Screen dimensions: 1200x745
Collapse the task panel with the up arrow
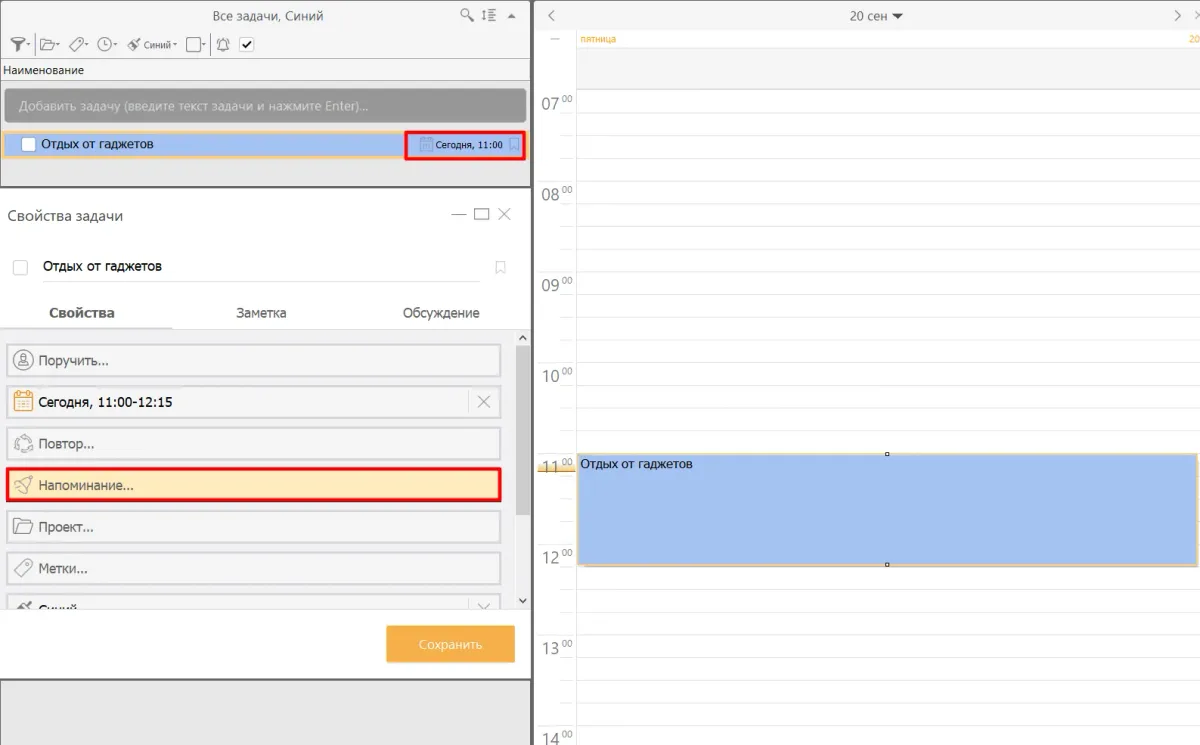pos(512,16)
